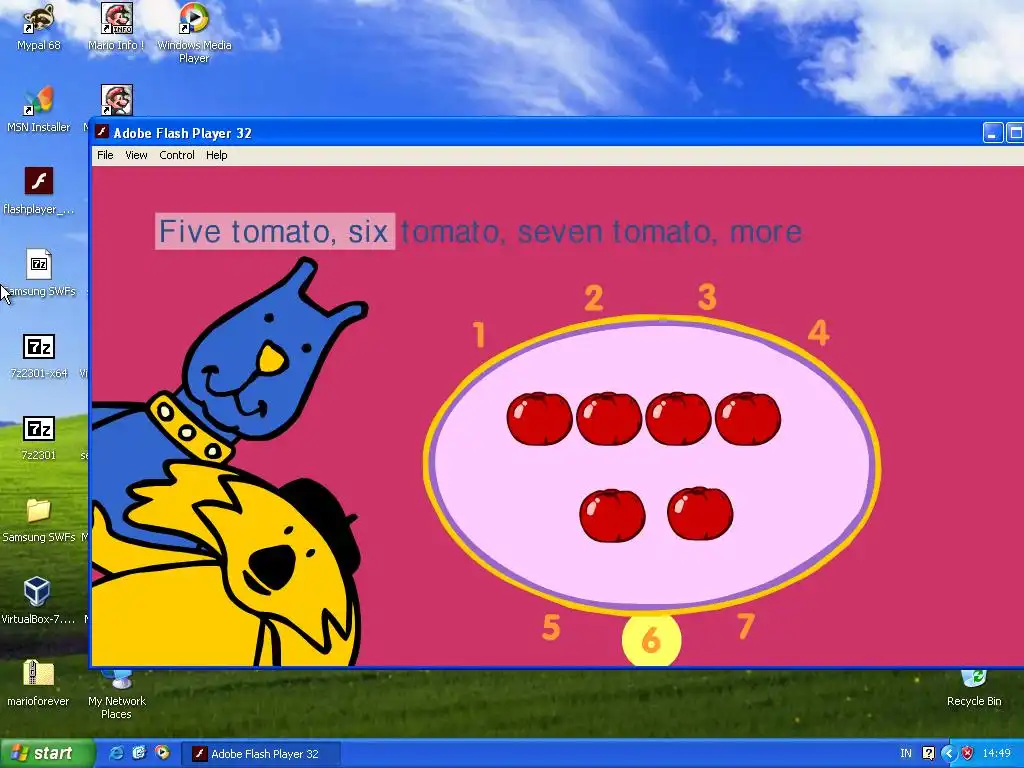1024x768 pixels.
Task: Open the File menu in Flash Player
Action: 105,155
